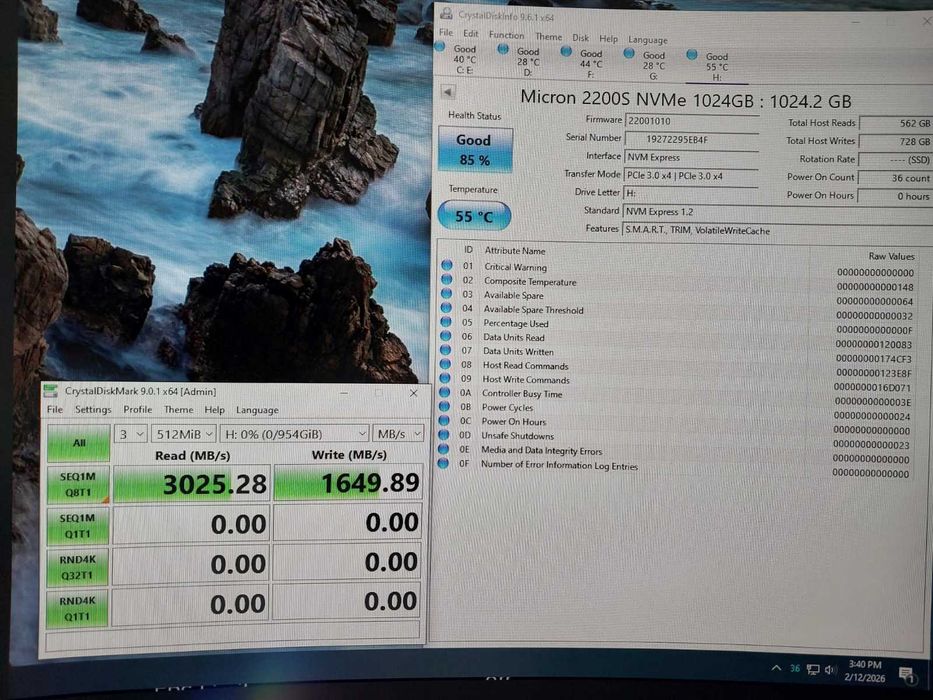Click the Power On Count value 36 count
Viewport: 933px width, 700px height.
coord(894,178)
